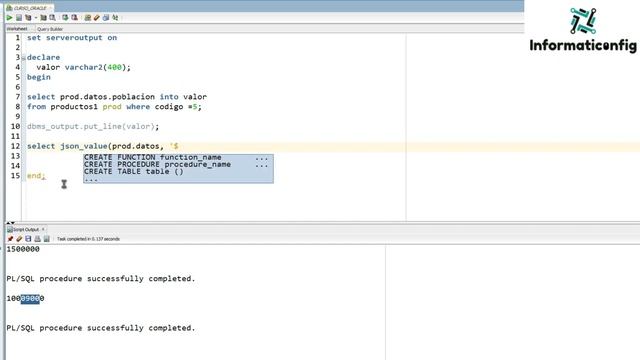The width and height of the screenshot is (640, 360).
Task: Click 'select prod.datos.poblacion into valor' line
Action: point(117,97)
